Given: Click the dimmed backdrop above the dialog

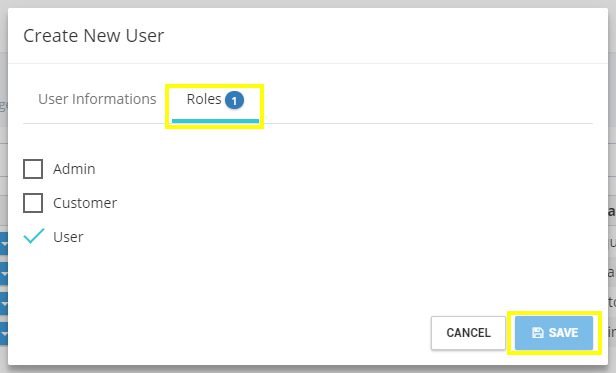Looking at the screenshot, I should click(308, 4).
